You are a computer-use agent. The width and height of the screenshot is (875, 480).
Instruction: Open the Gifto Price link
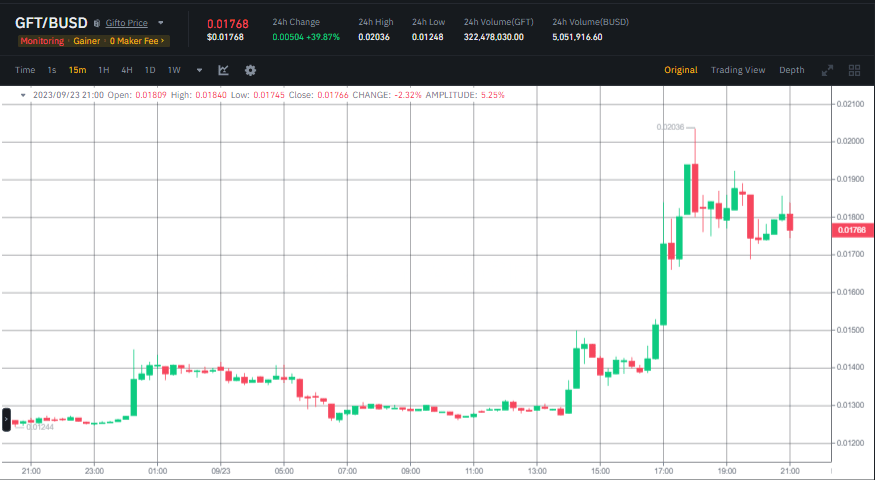127,23
